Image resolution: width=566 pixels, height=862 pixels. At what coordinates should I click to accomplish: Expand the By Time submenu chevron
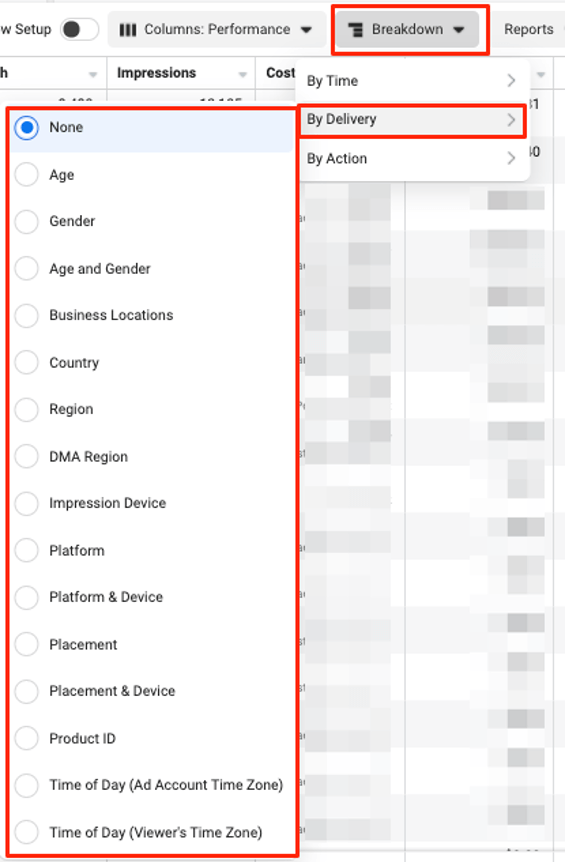[511, 81]
